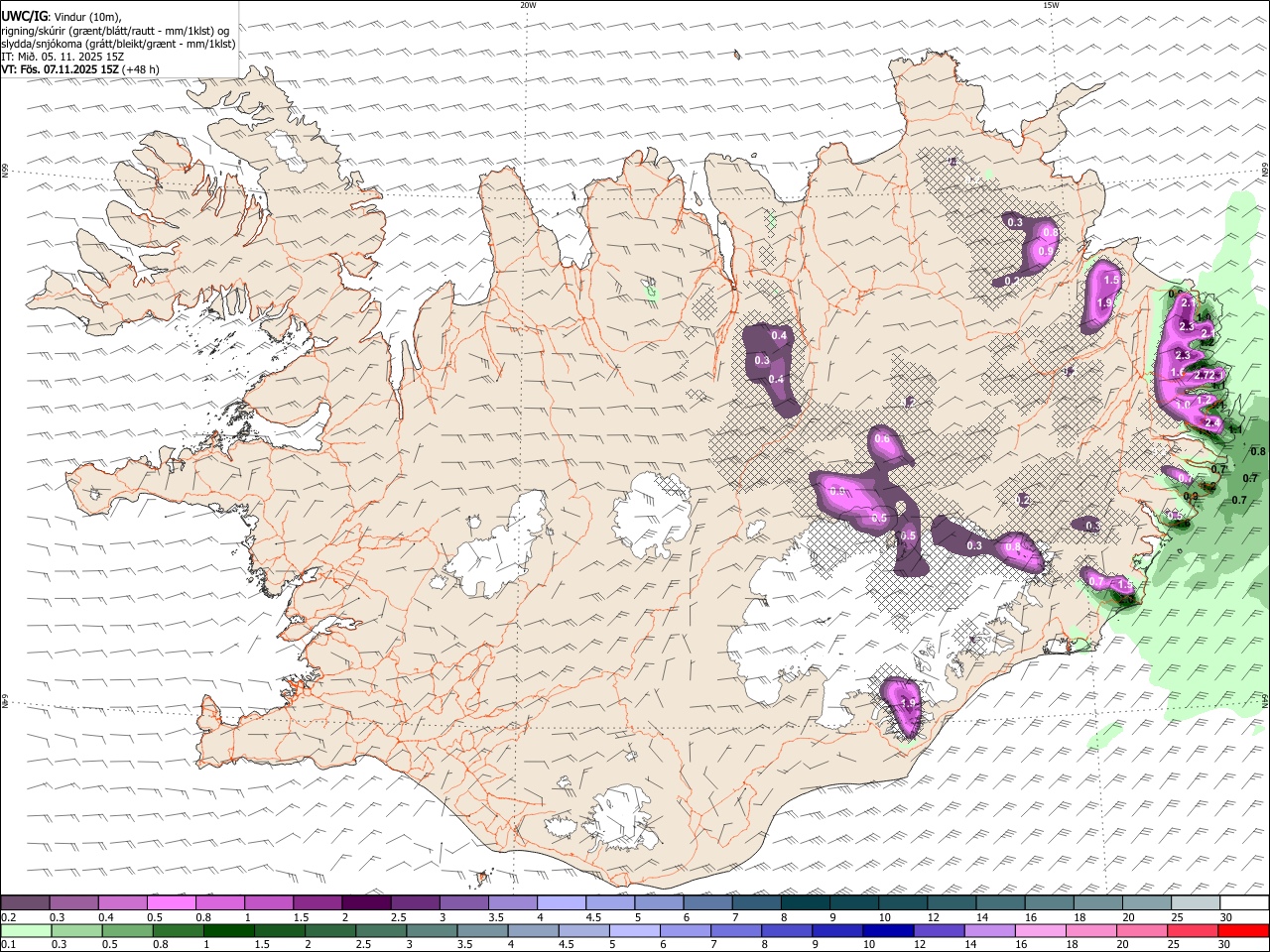
Task: Click the lower legend swatch labeled 20
Action: 1141,931
